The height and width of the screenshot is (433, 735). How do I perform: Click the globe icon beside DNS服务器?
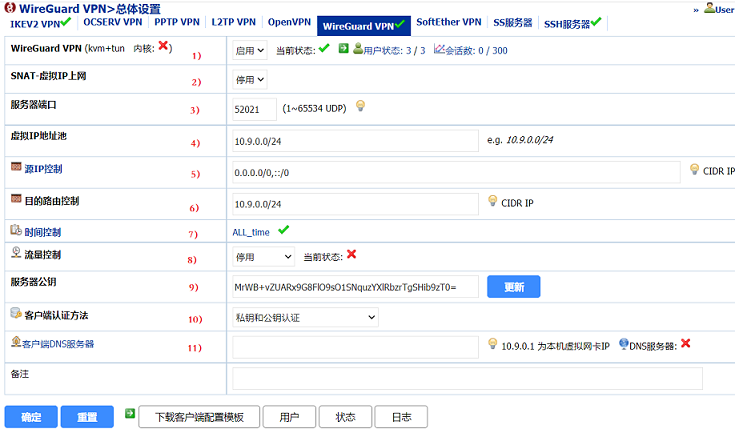[x=623, y=344]
